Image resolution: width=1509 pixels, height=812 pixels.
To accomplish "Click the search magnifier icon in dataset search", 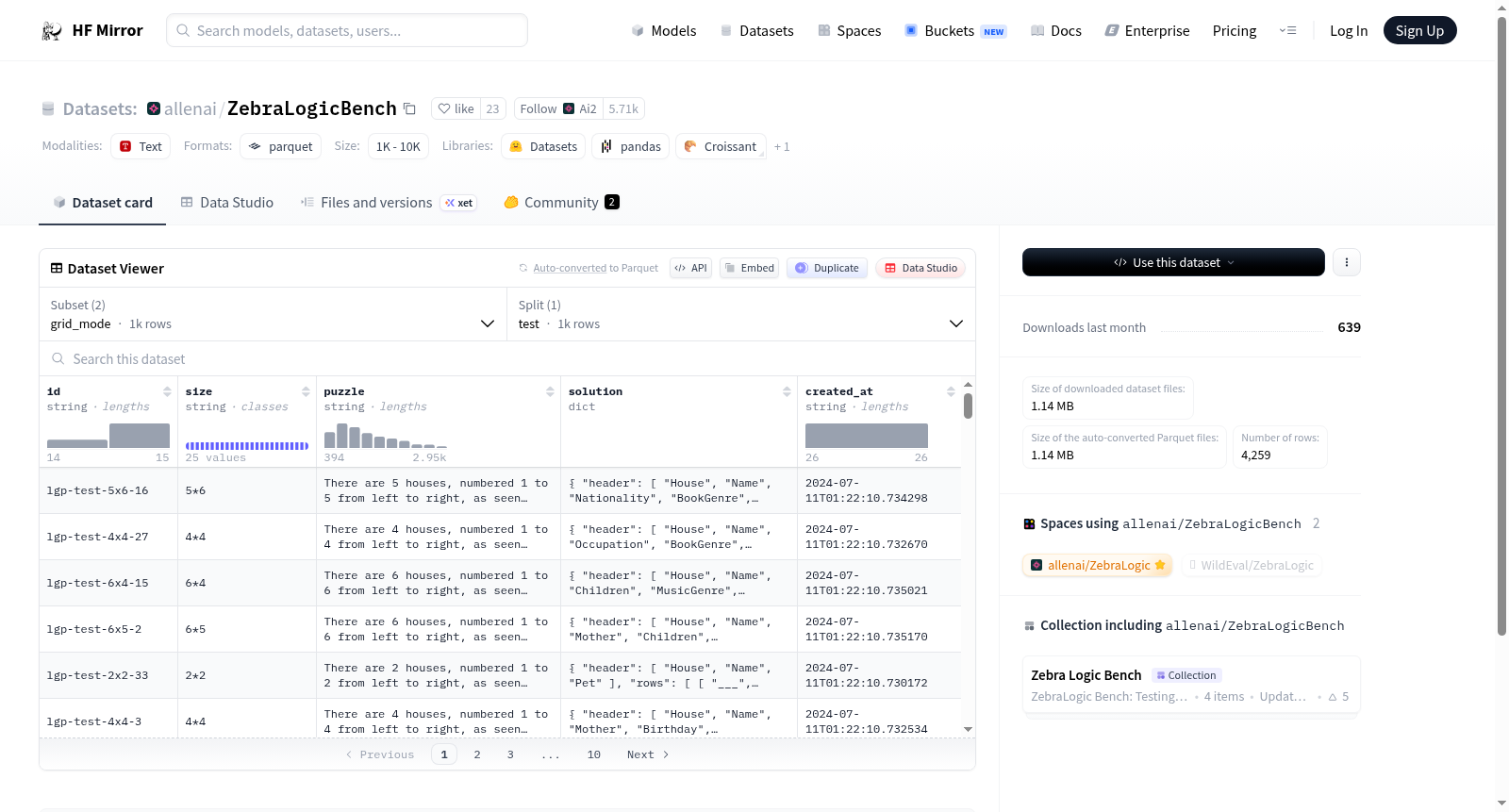I will pos(58,359).
